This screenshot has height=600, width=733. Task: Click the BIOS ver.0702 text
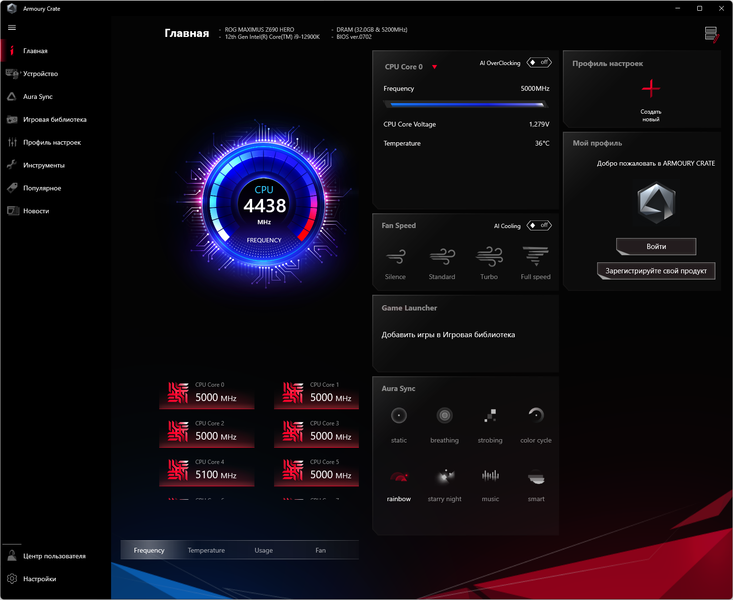[354, 36]
